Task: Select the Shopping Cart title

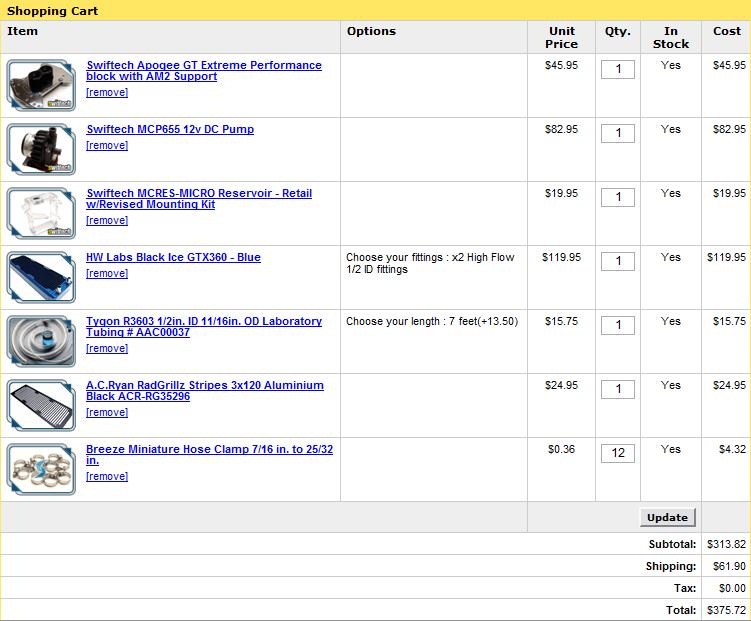Action: tap(52, 11)
